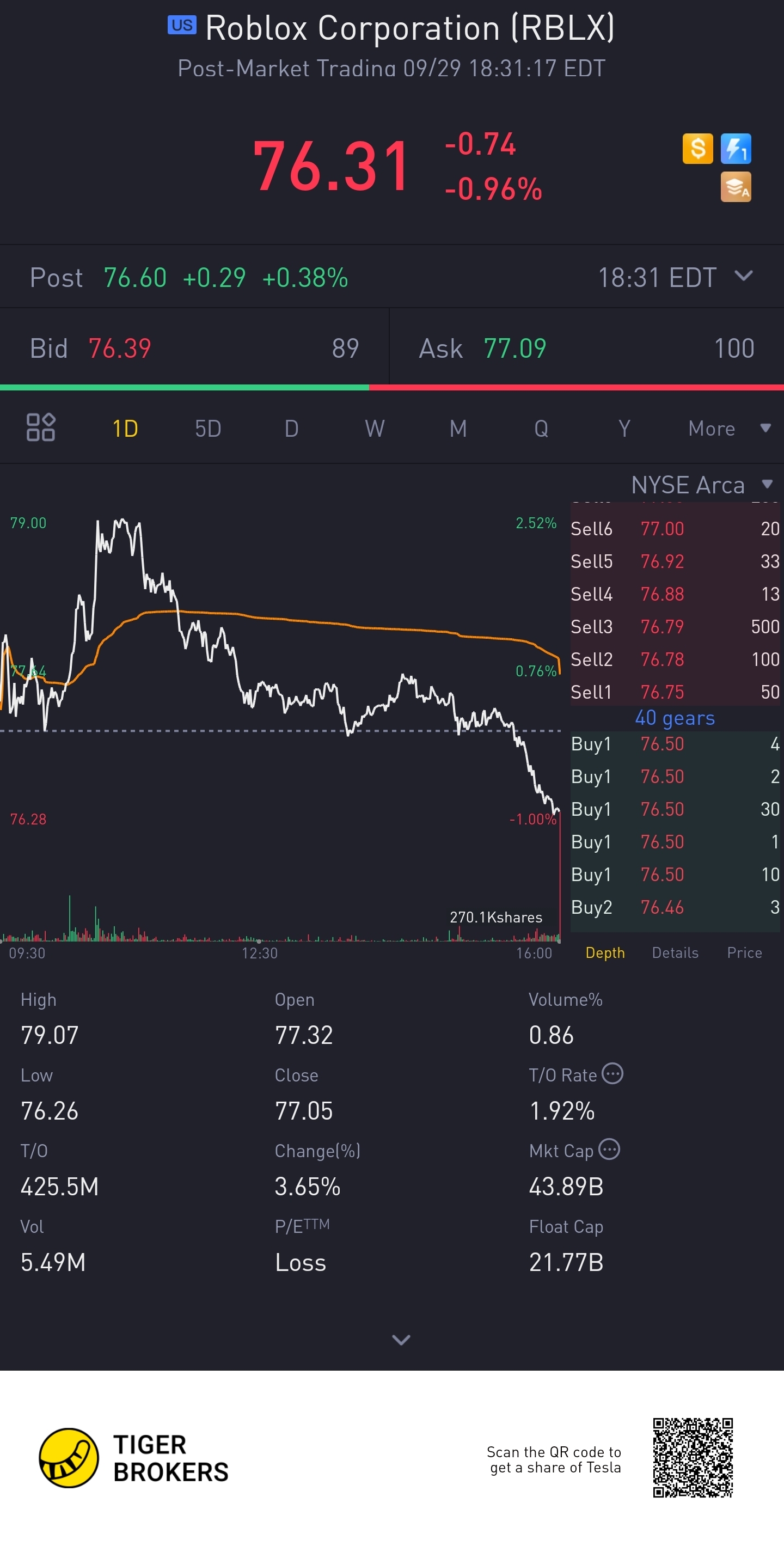784x1546 pixels.
Task: Tap the US market flag badge
Action: tap(182, 25)
